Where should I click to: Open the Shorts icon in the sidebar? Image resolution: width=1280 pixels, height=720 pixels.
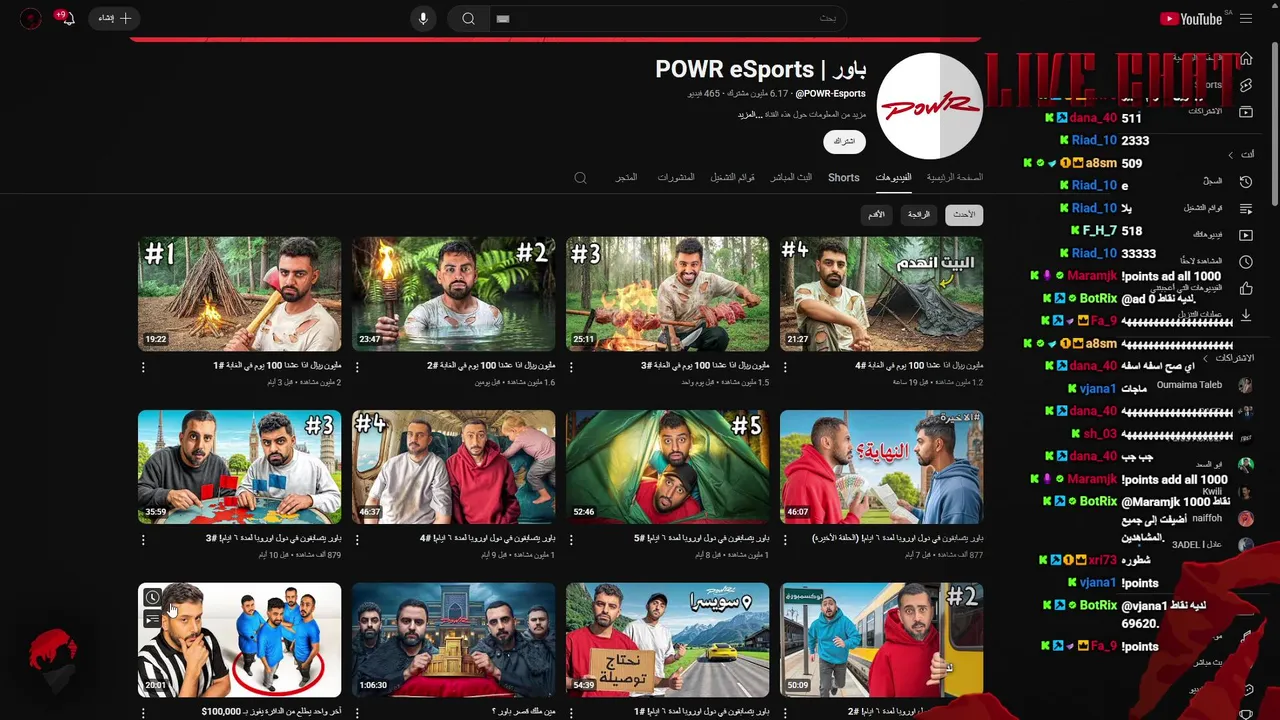[x=1246, y=86]
